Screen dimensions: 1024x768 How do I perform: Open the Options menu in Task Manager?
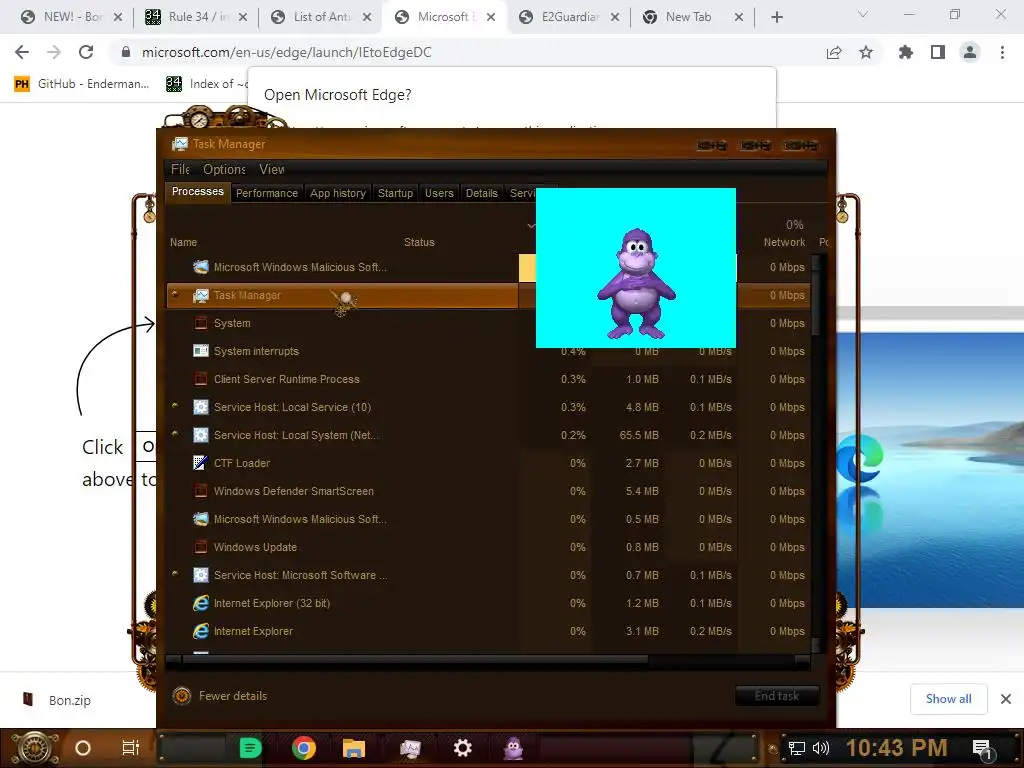tap(224, 169)
